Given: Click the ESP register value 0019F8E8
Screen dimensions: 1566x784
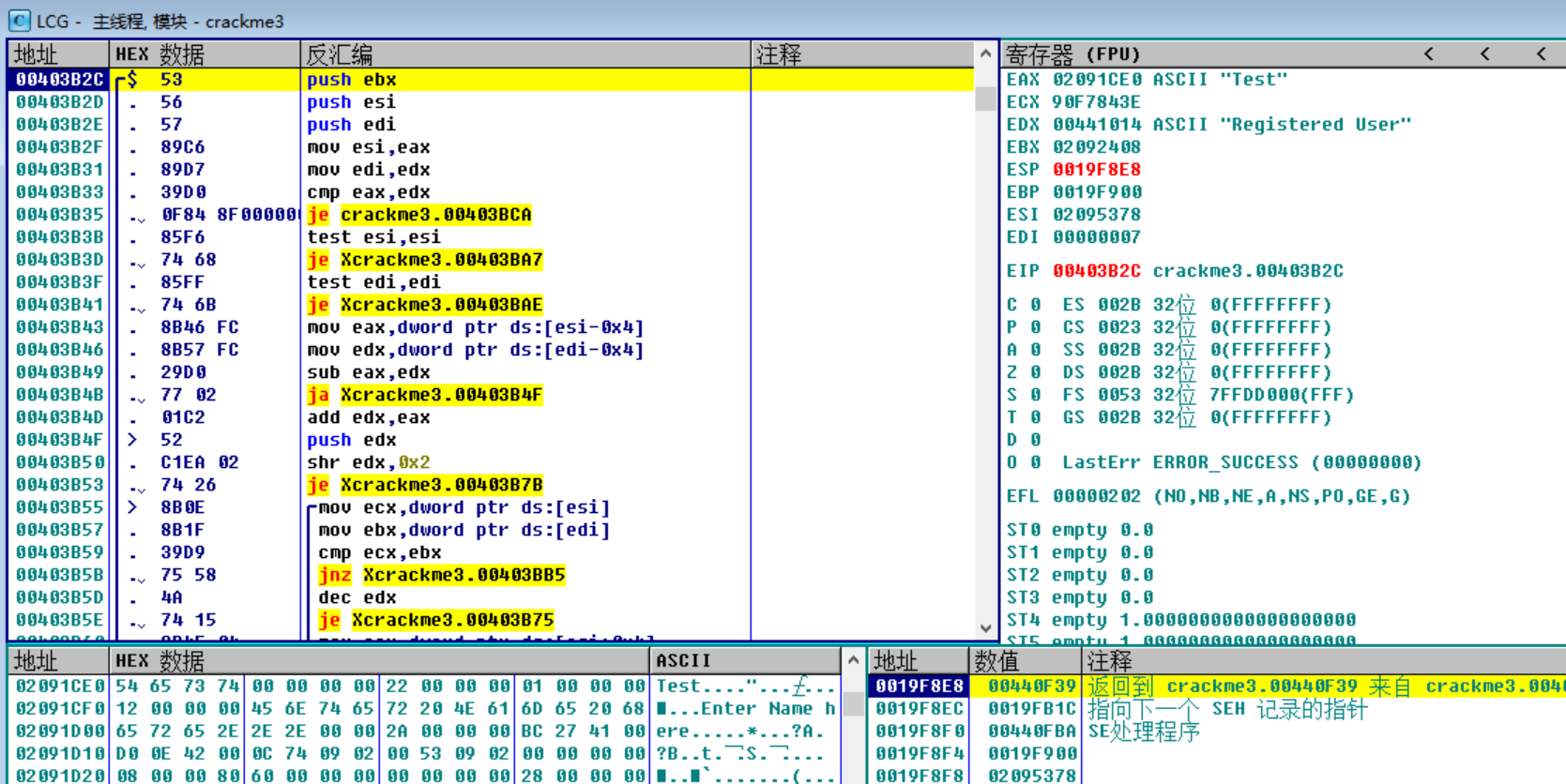Looking at the screenshot, I should (1097, 170).
